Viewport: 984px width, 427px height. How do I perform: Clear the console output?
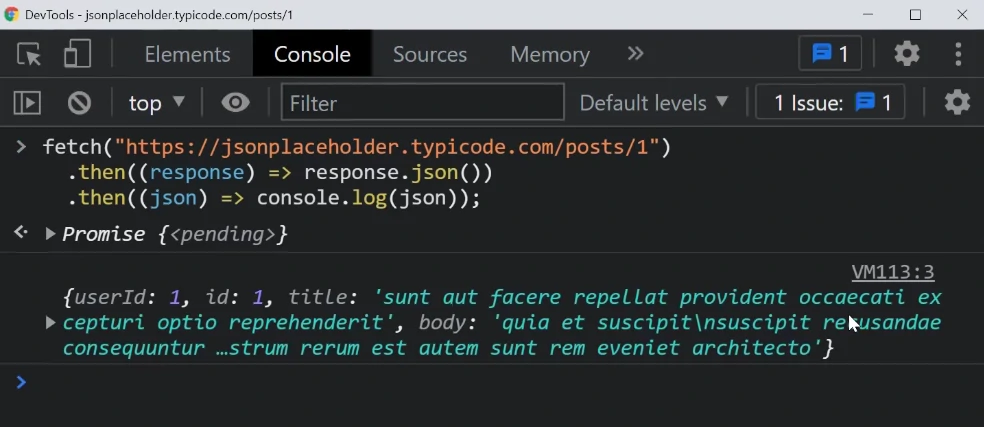click(79, 102)
